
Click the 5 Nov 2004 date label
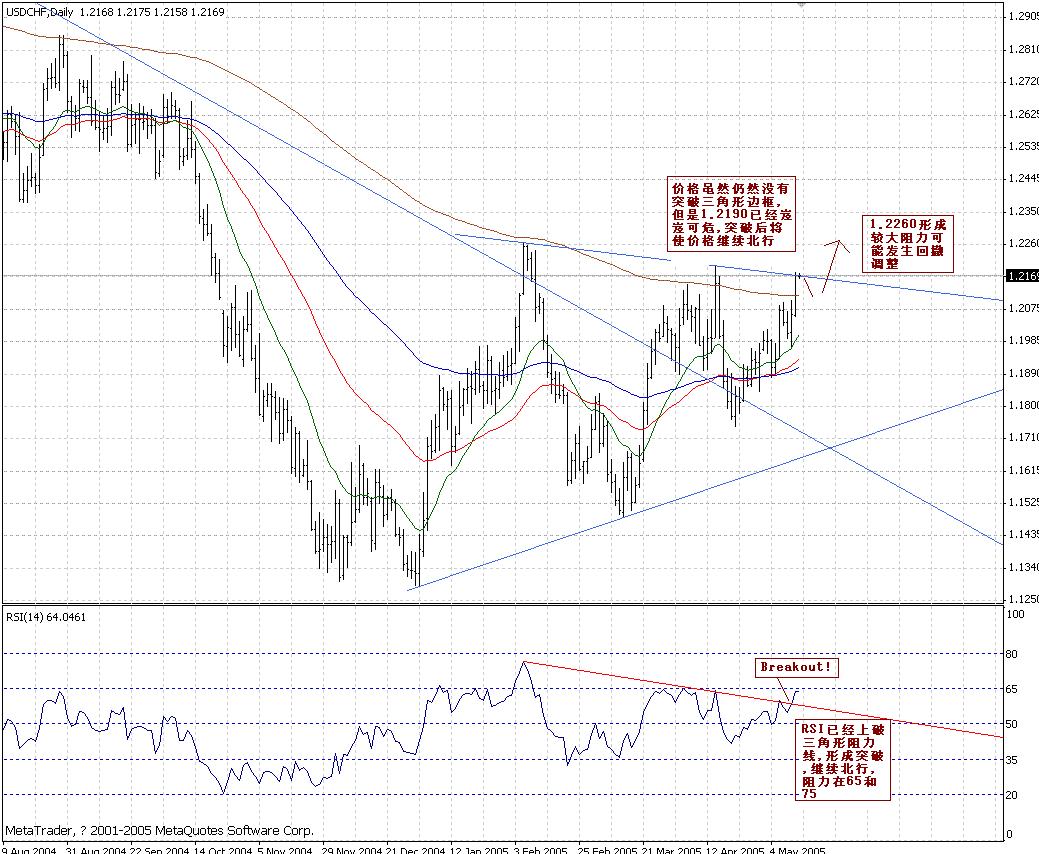pyautogui.click(x=285, y=849)
